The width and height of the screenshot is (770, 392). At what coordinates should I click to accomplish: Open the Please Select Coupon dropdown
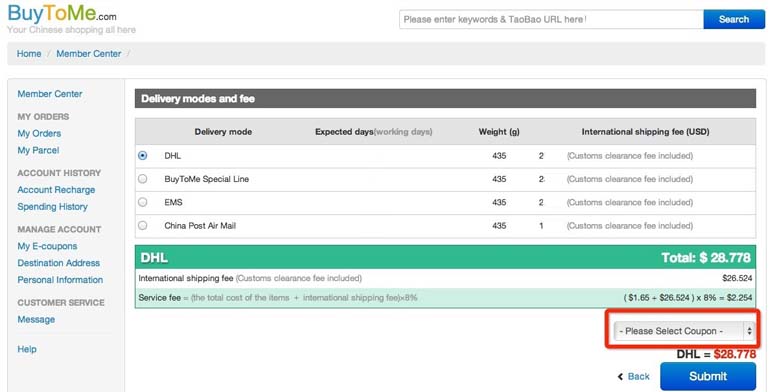pyautogui.click(x=684, y=331)
